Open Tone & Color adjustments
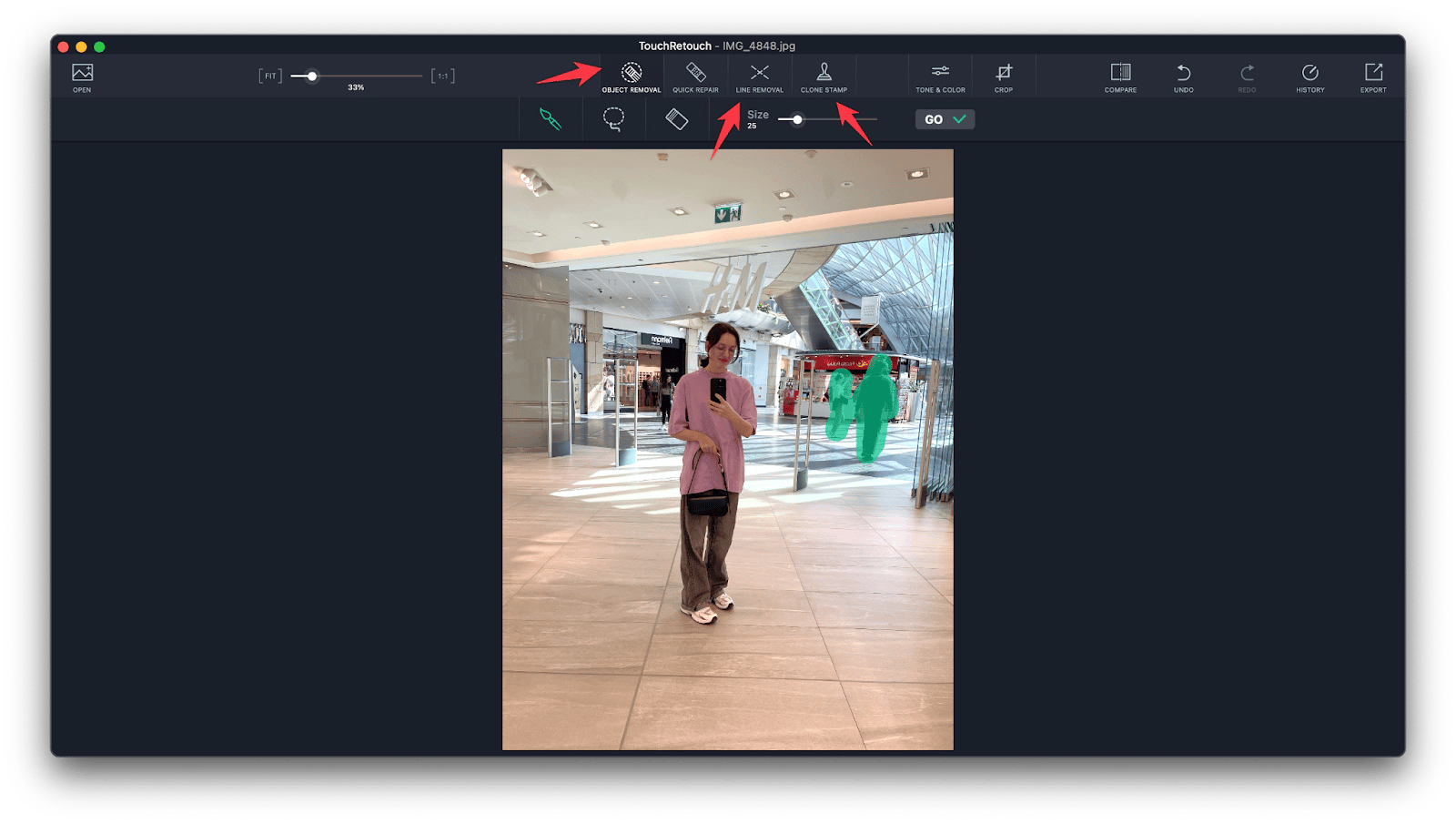The height and width of the screenshot is (824, 1456). coord(940,77)
